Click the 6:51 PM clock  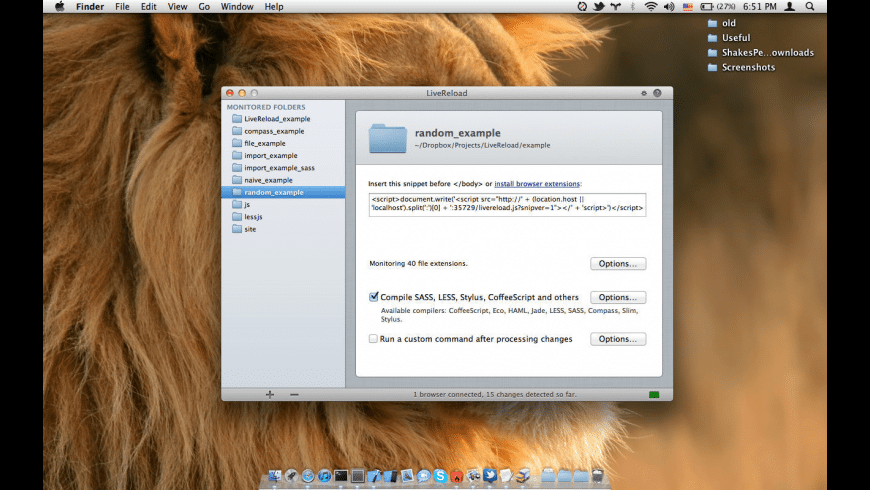coord(760,7)
